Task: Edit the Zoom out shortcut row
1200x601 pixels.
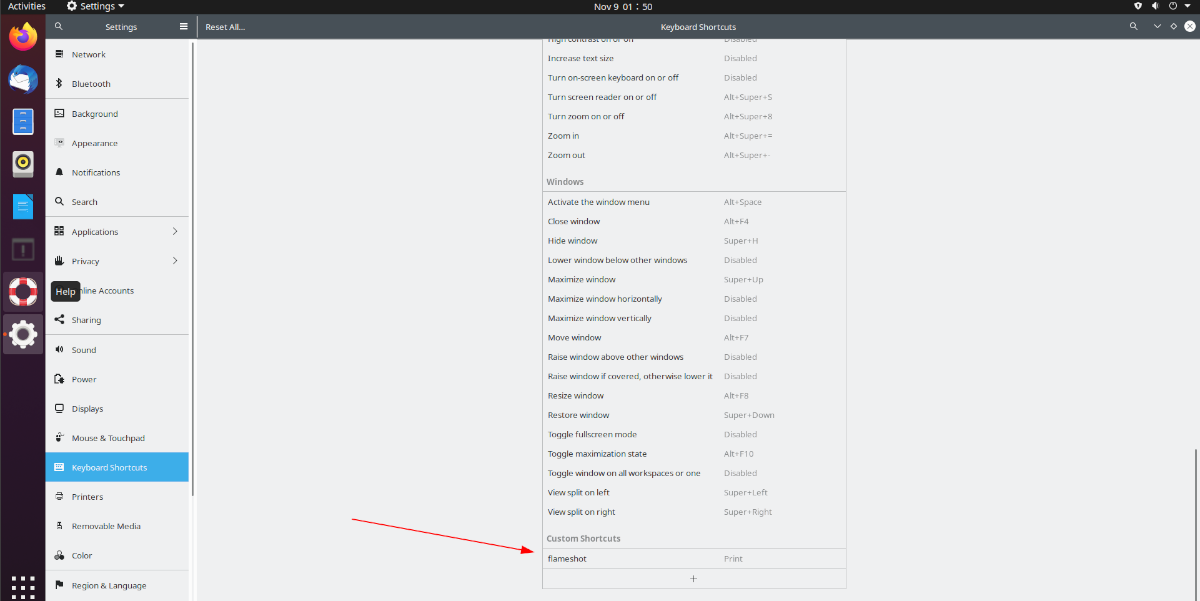Action: 694,155
